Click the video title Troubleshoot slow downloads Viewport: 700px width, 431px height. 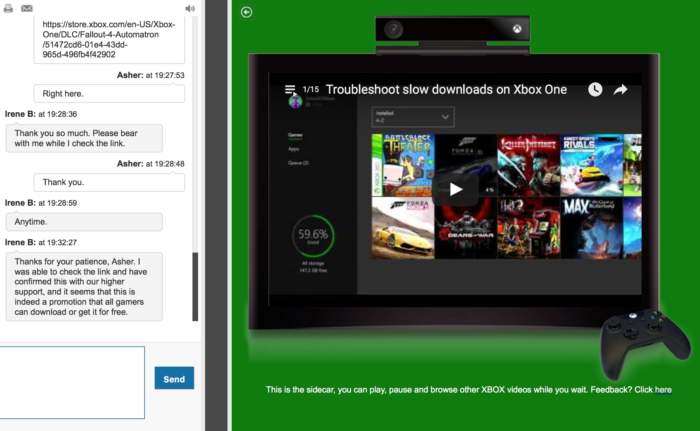point(446,89)
